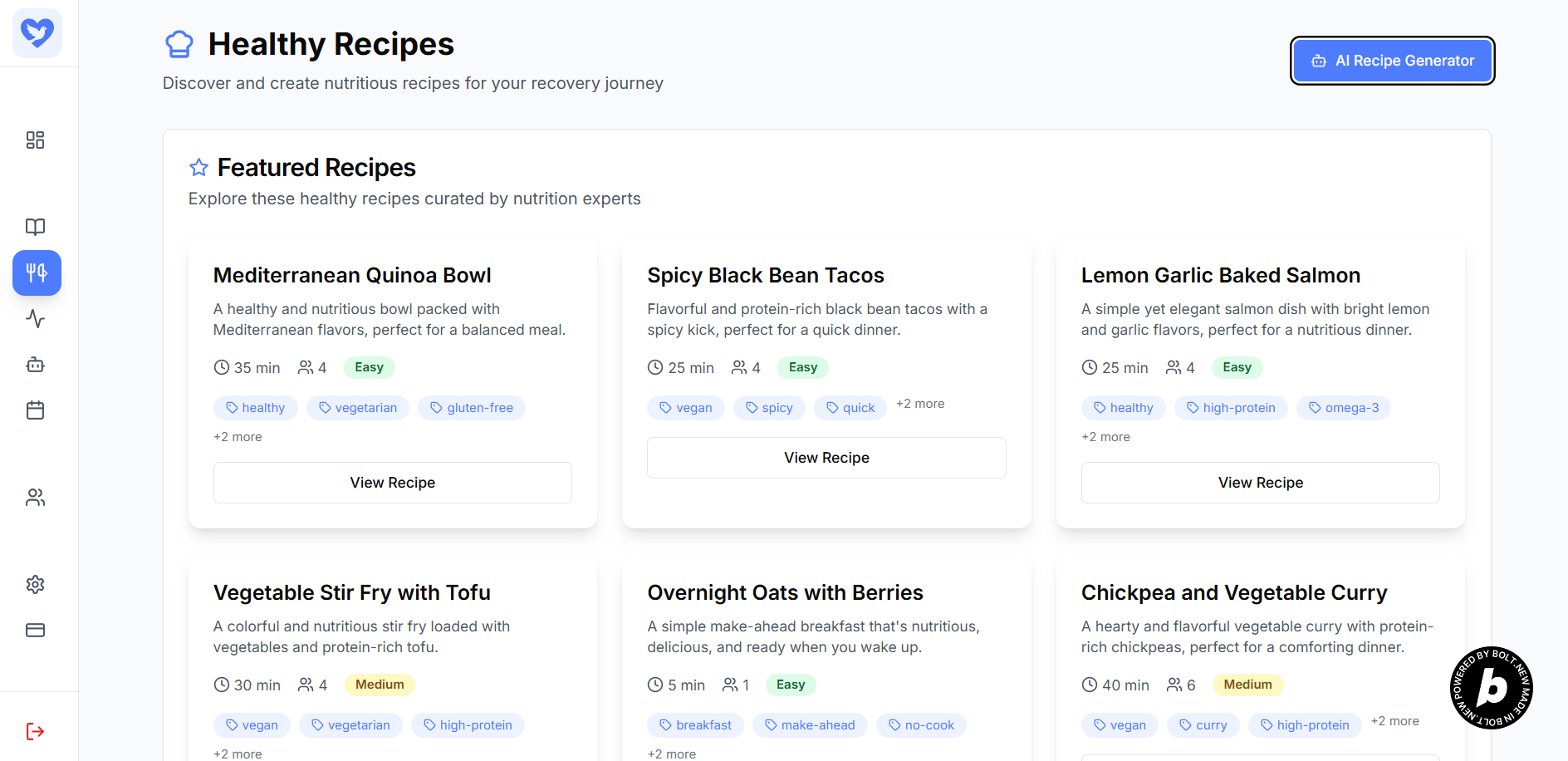Open the book icon in sidebar
Viewport: 1568px width, 761px height.
(x=36, y=227)
